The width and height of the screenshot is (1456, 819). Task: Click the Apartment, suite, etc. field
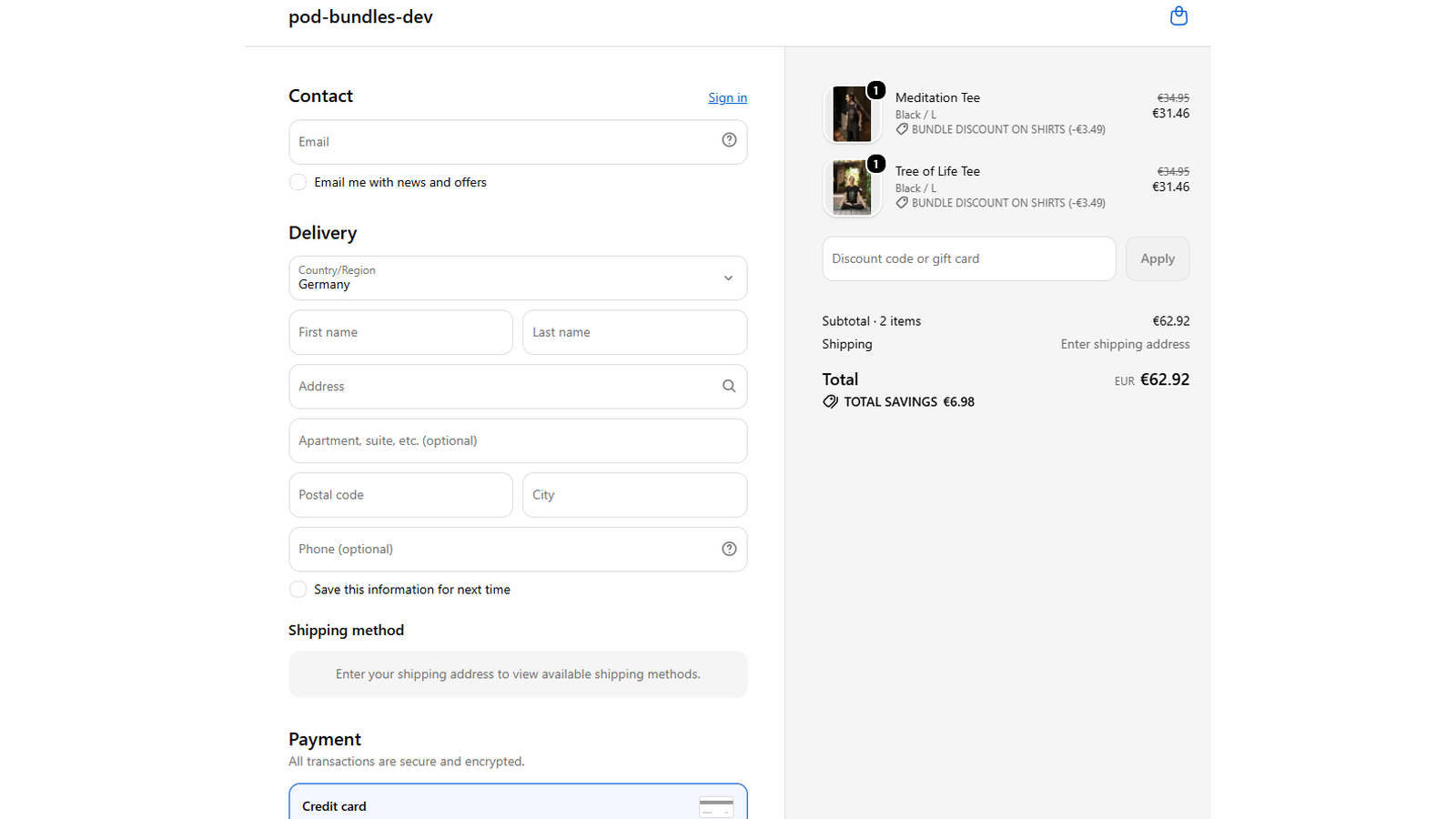518,440
